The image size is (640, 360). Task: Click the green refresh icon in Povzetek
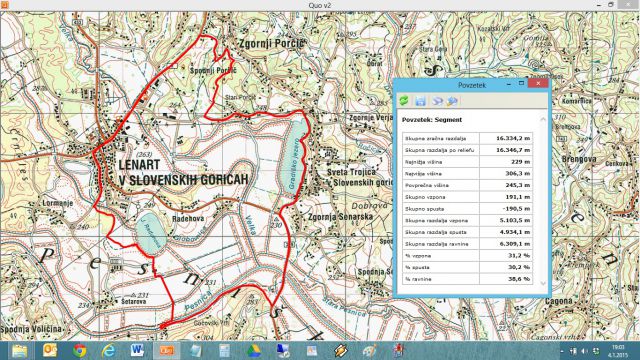point(404,100)
